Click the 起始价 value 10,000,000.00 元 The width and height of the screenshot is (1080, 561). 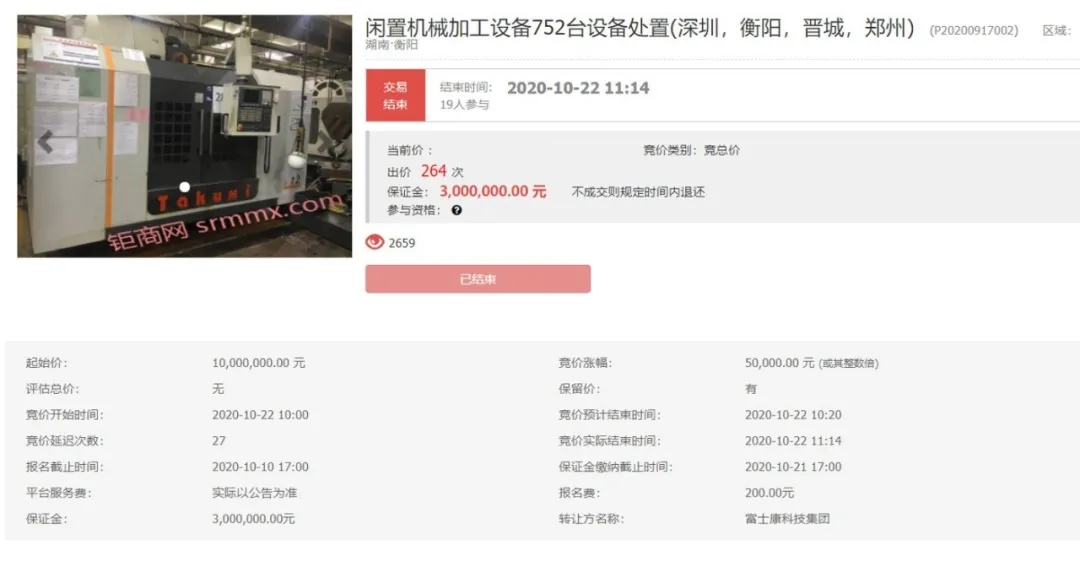click(x=258, y=363)
